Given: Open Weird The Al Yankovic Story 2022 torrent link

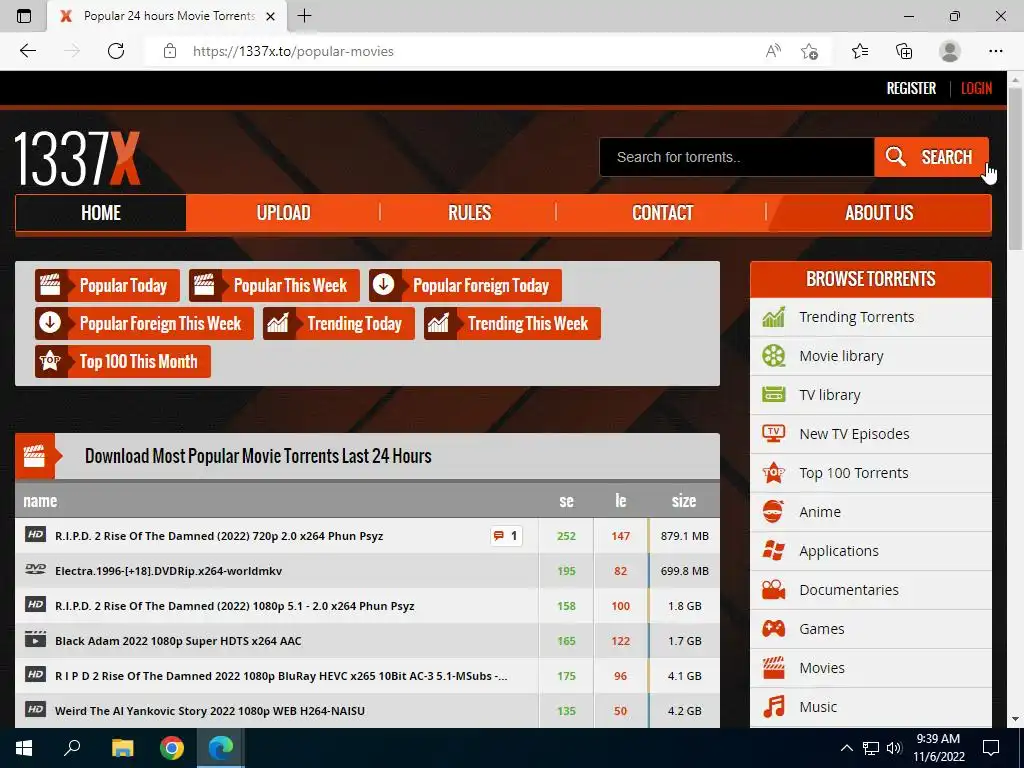Looking at the screenshot, I should [210, 711].
